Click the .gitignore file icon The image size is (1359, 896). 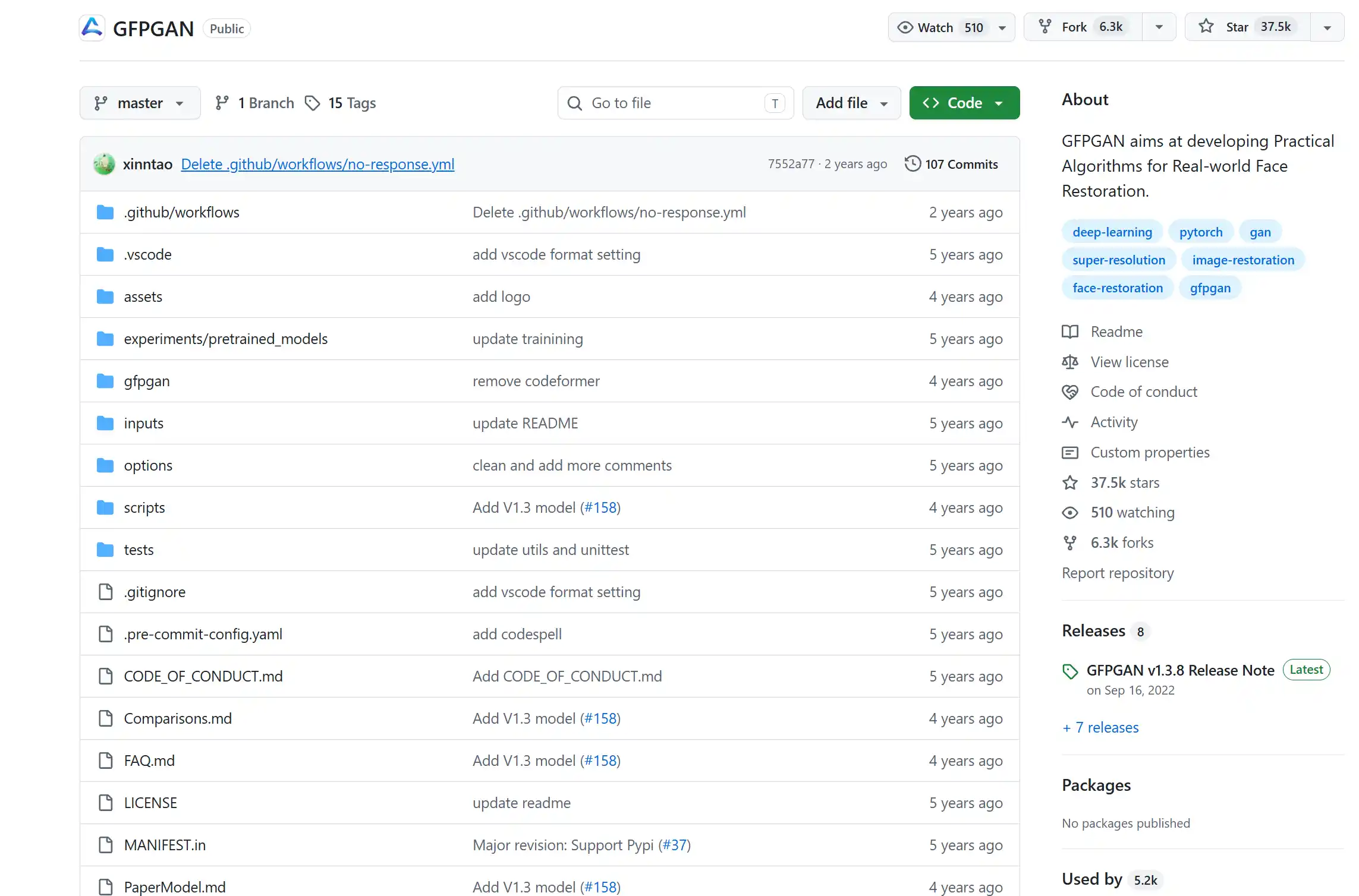tap(105, 592)
